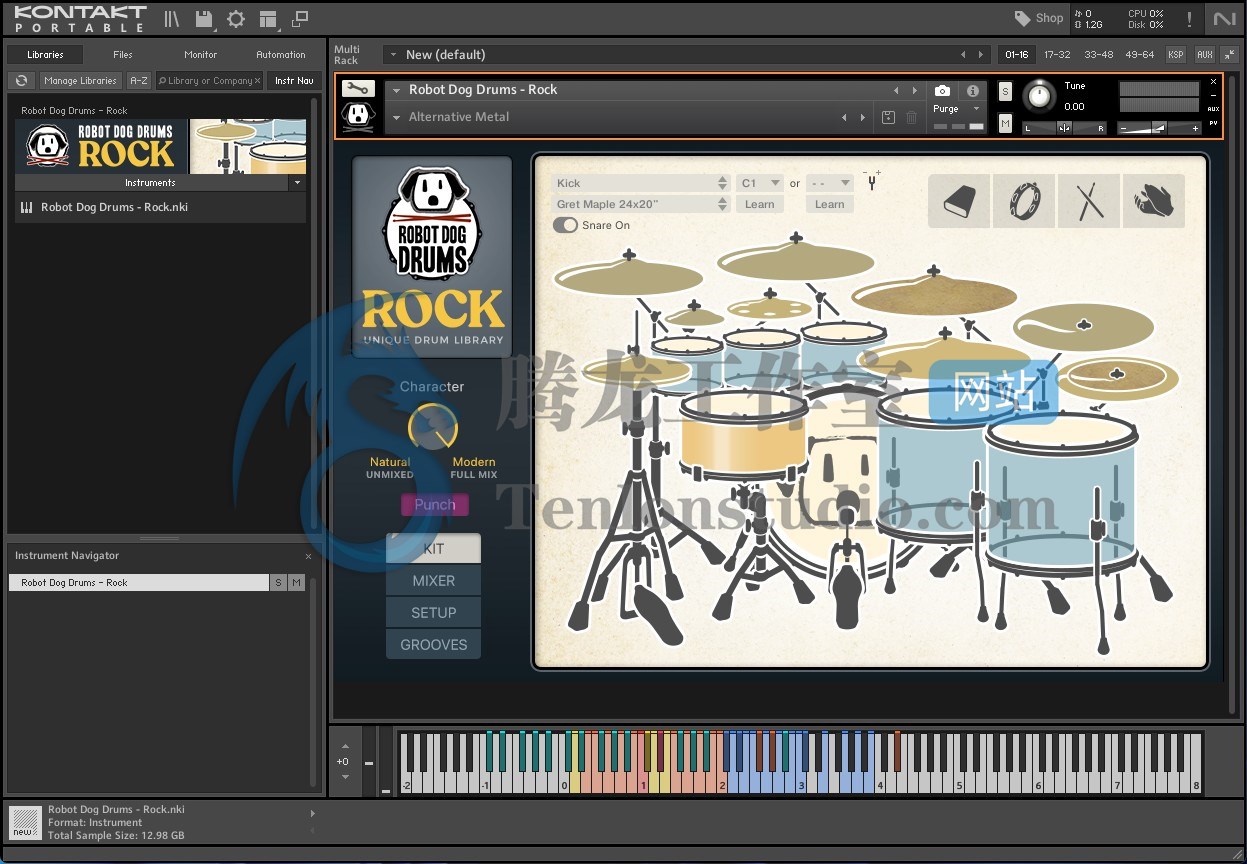Viewport: 1247px width, 864px height.
Task: Solo the instrument in Instrument Navigator
Action: (278, 582)
